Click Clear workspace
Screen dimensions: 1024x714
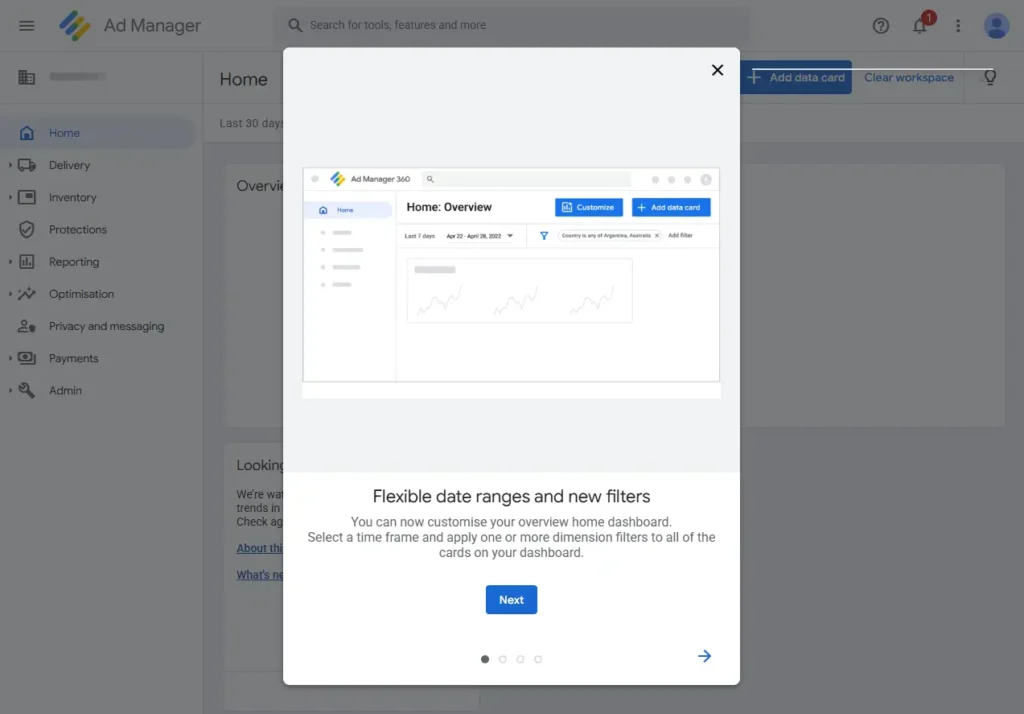908,78
